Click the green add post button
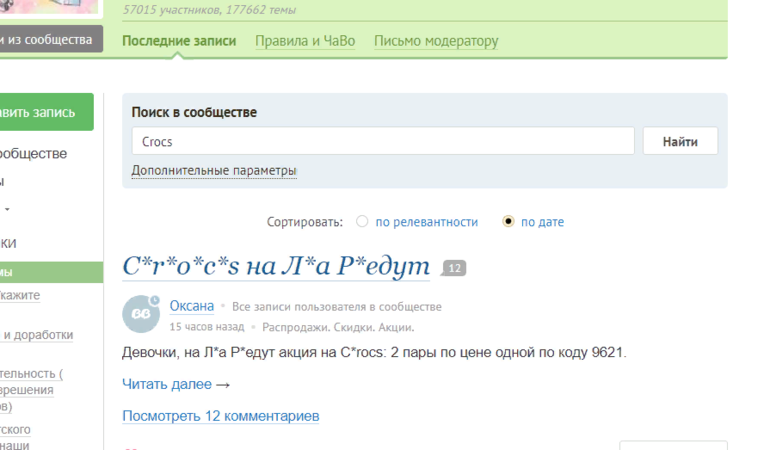This screenshot has width=770, height=450. click(x=46, y=112)
